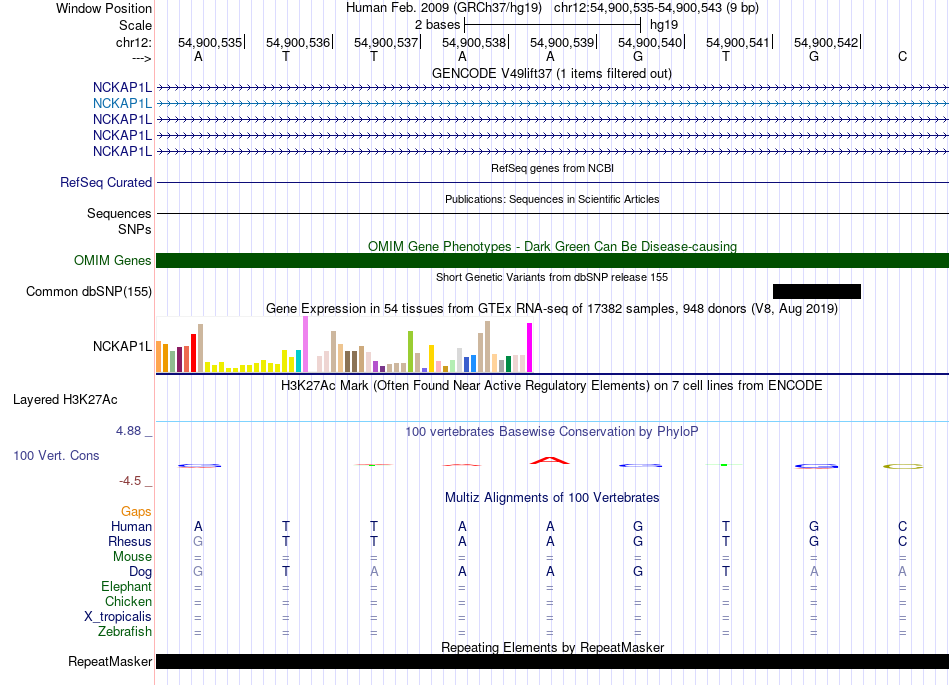
Task: Click the 2 bases scale bar
Action: (553, 23)
